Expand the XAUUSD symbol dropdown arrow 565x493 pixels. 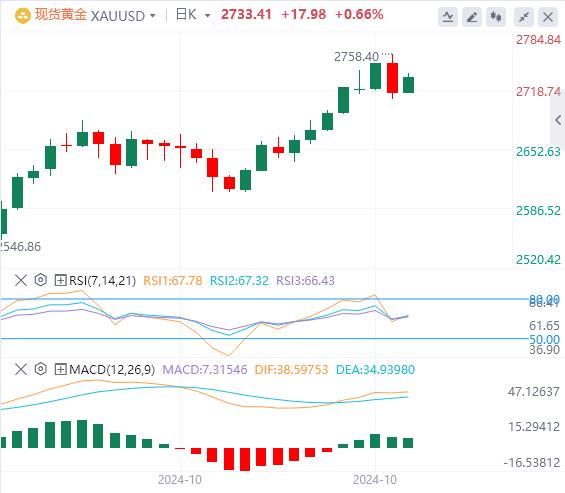tap(153, 16)
